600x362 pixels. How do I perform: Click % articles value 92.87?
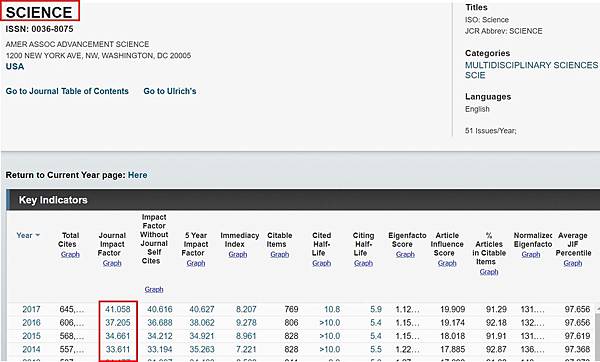496,349
